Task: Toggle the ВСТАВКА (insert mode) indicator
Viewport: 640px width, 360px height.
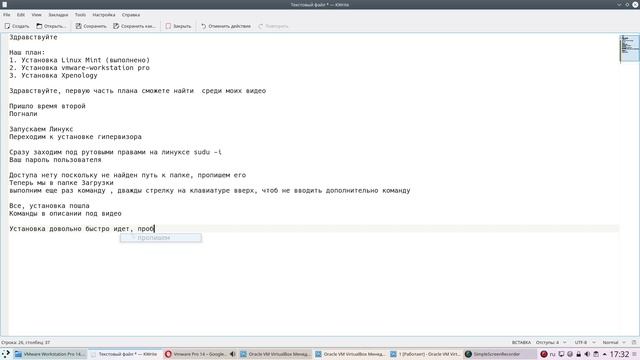Action: click(x=521, y=342)
